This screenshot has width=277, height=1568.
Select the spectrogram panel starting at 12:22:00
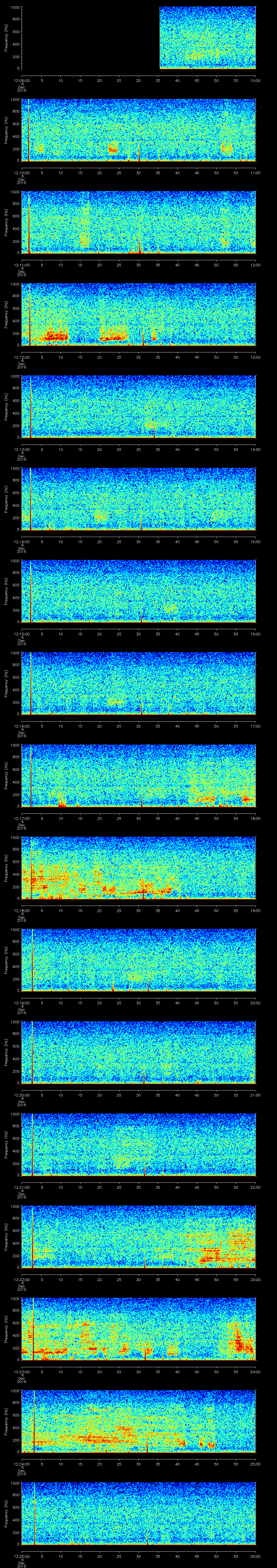[x=139, y=1237]
